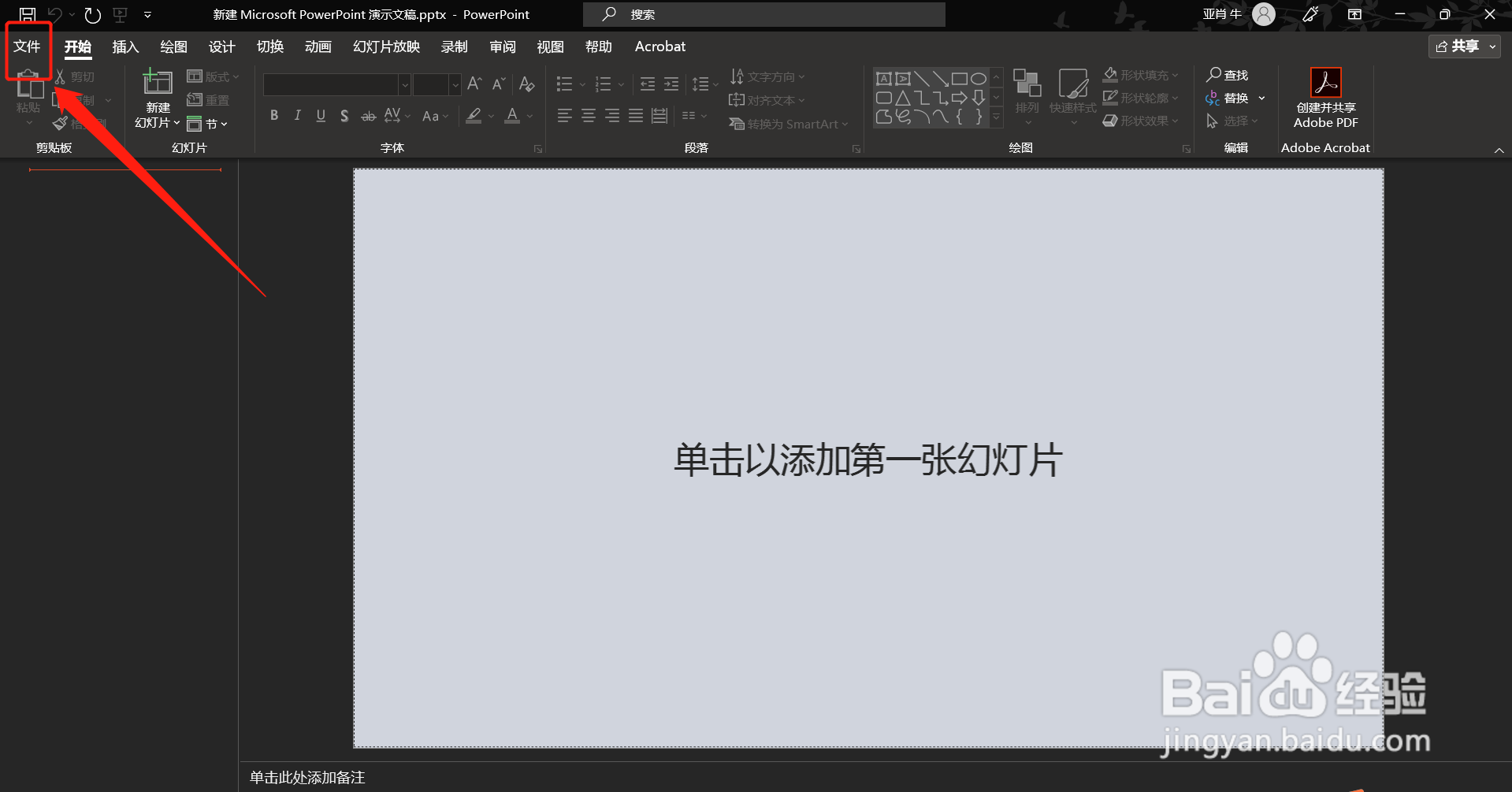
Task: Start slideshow from beginning icon in title bar
Action: pos(121,14)
